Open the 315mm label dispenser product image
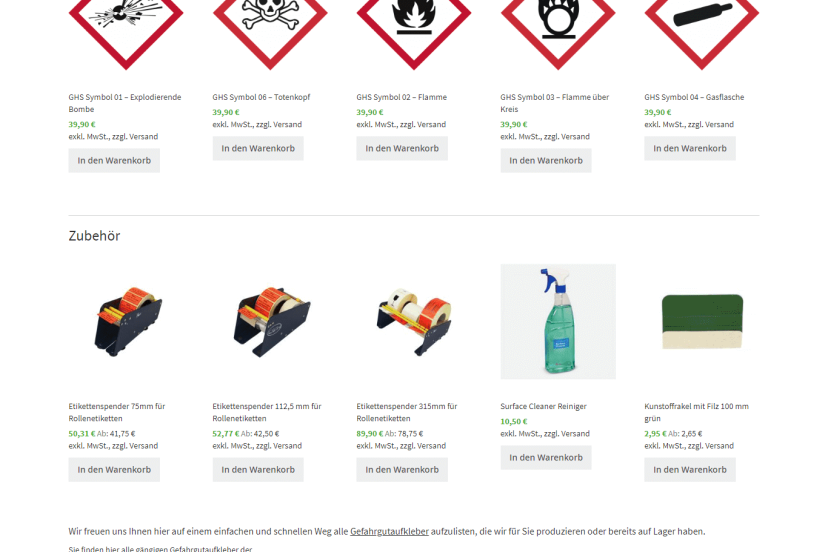828x552 pixels. [414, 322]
